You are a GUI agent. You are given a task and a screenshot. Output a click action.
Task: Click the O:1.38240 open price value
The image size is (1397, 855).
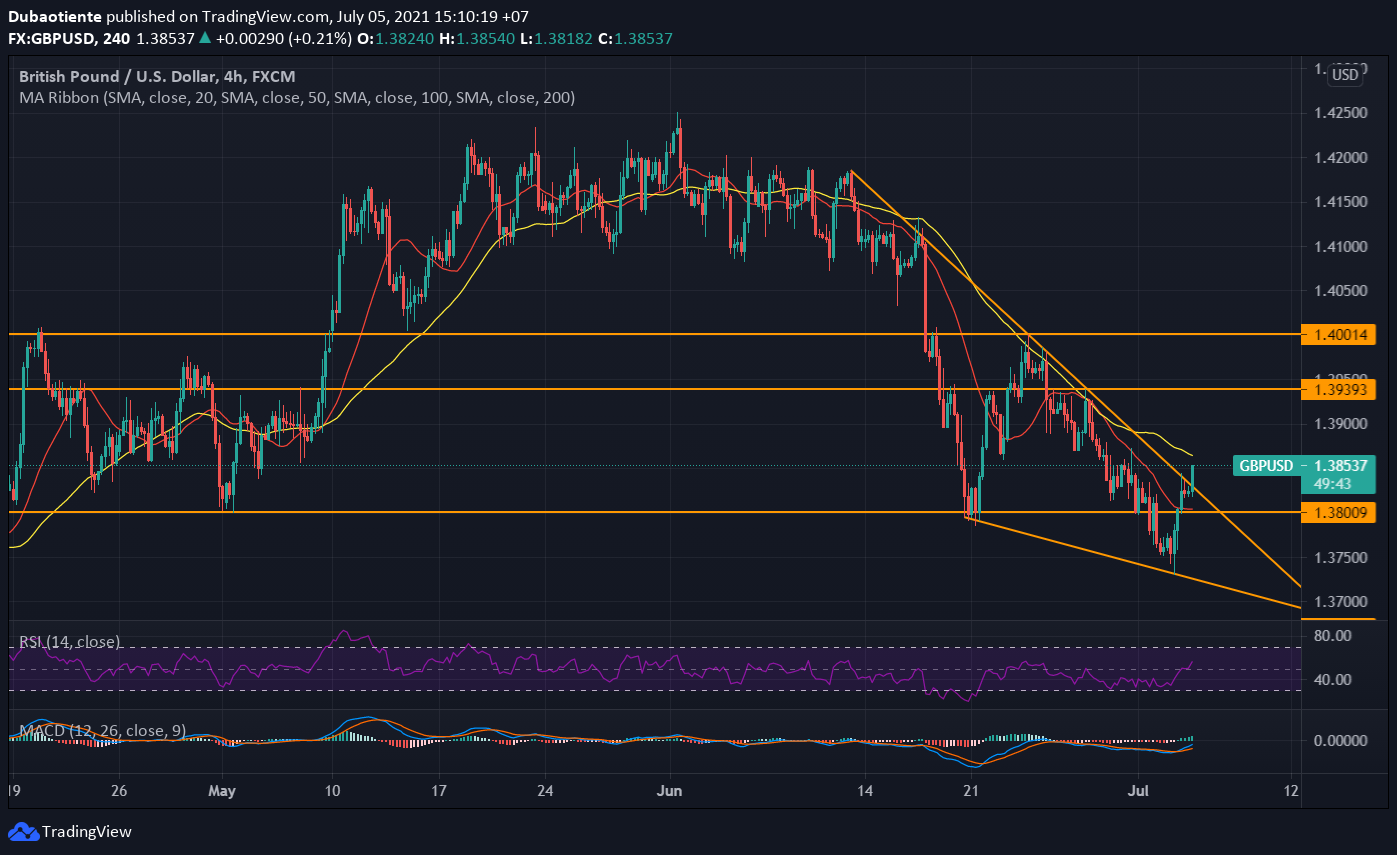(x=397, y=38)
